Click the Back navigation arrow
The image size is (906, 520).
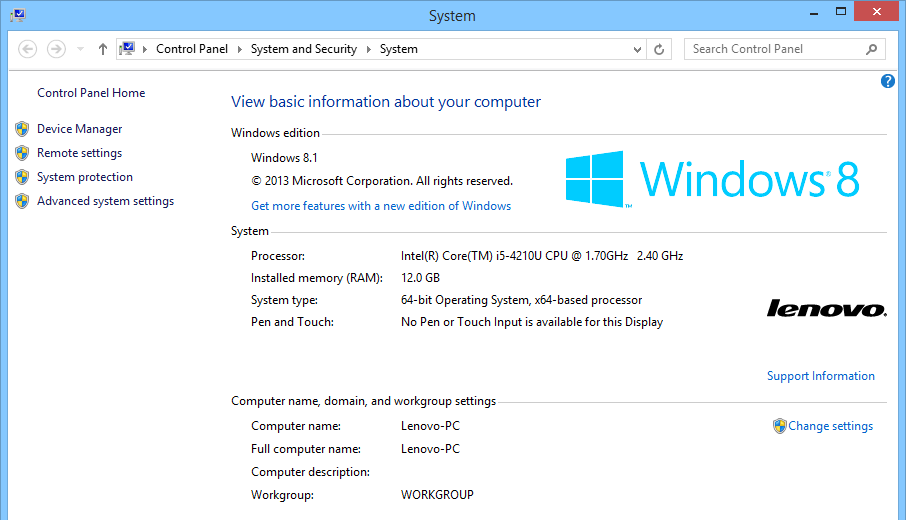[x=27, y=49]
